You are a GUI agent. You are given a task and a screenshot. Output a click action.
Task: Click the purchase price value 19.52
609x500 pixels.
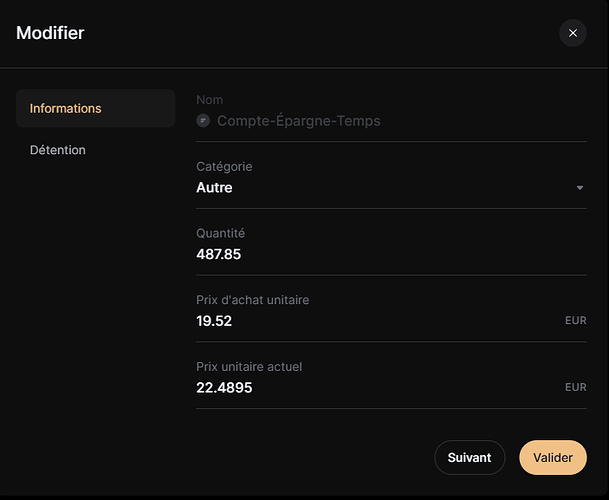(x=214, y=321)
